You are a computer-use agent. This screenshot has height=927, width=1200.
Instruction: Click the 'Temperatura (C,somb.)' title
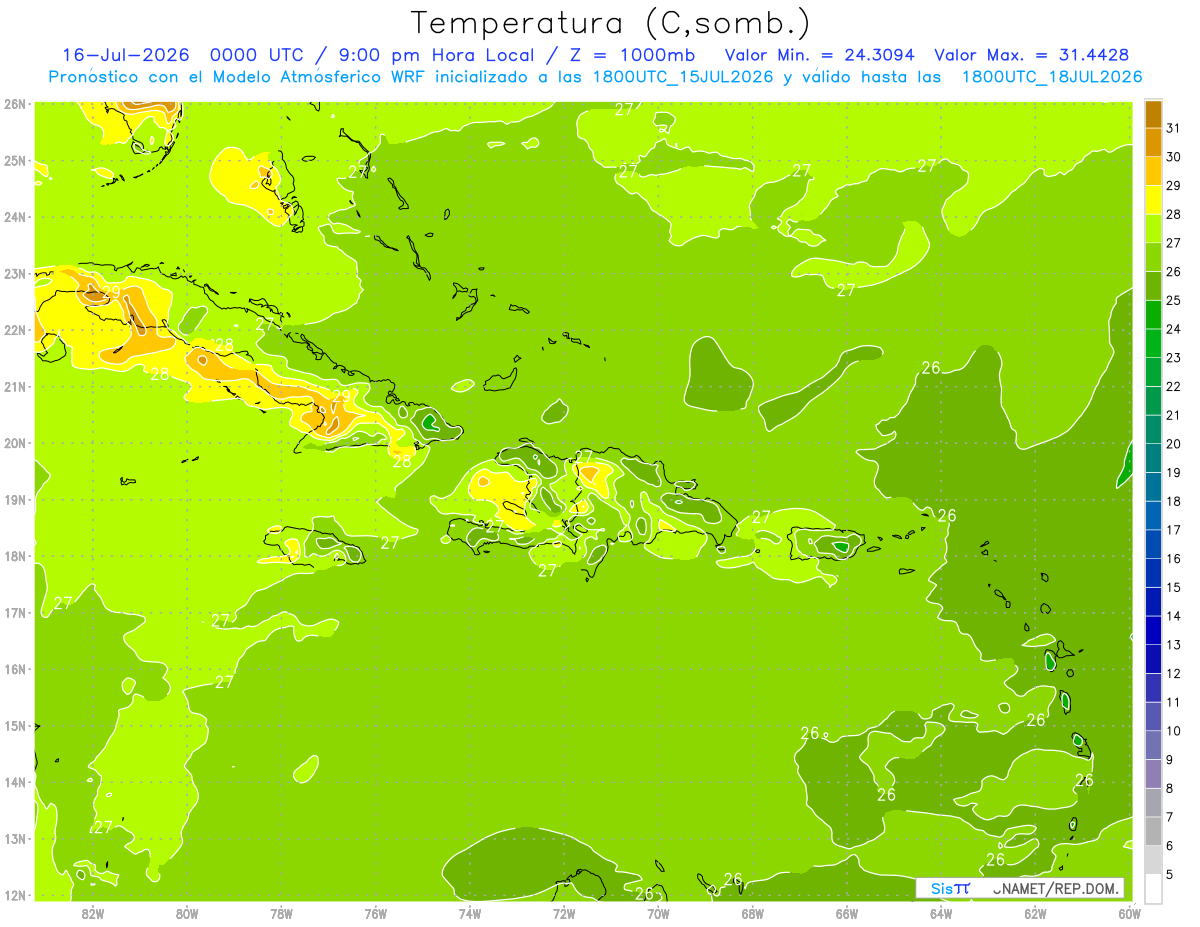(610, 23)
